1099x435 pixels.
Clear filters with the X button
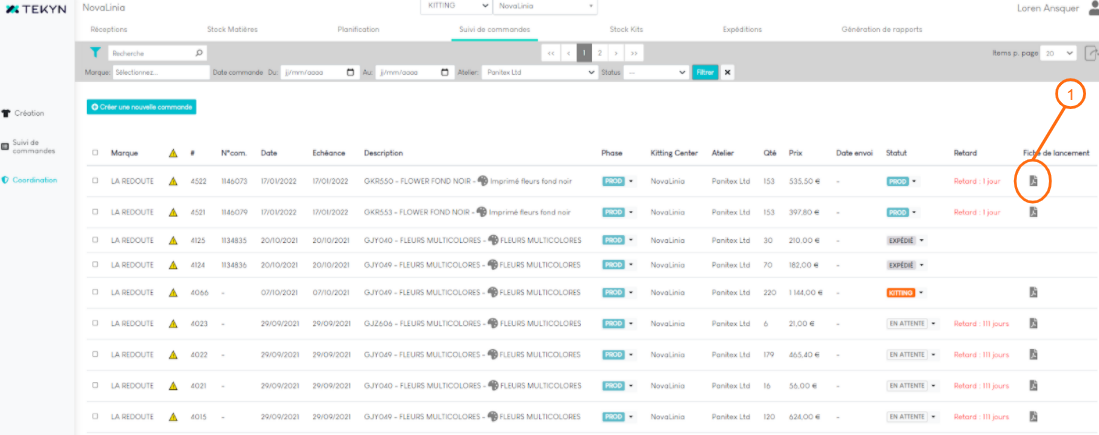point(728,72)
